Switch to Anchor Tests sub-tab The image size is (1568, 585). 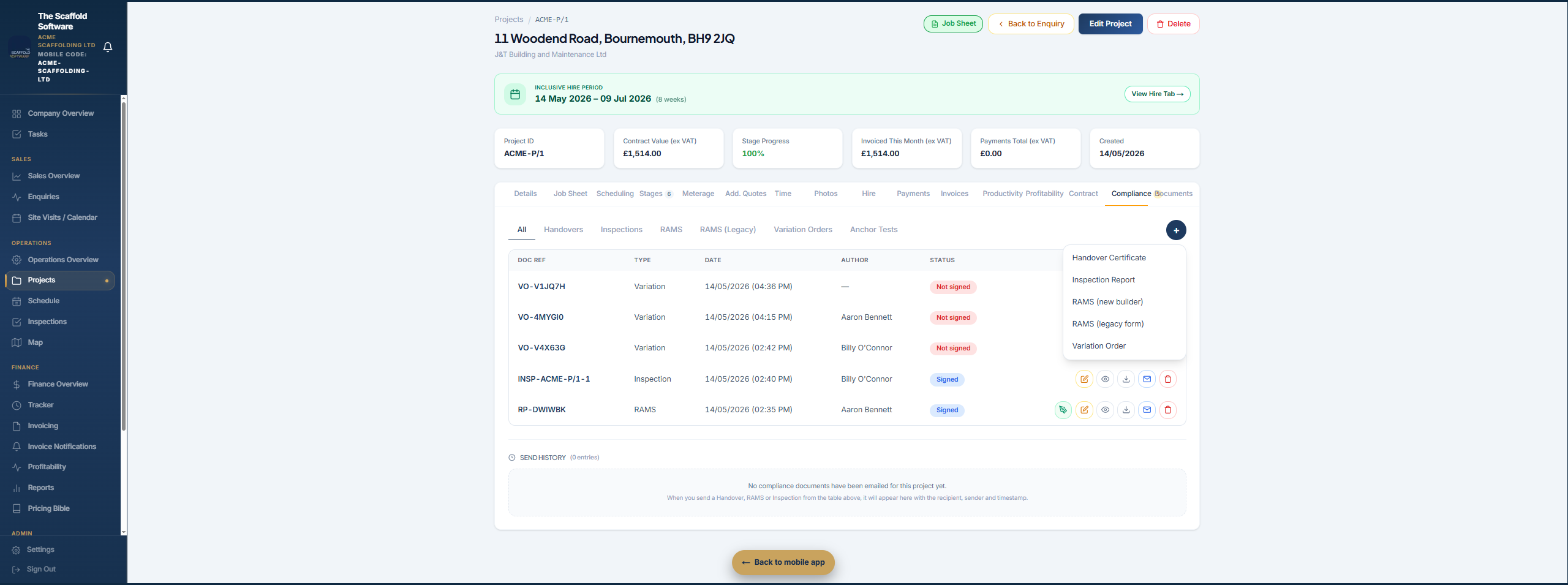(873, 230)
